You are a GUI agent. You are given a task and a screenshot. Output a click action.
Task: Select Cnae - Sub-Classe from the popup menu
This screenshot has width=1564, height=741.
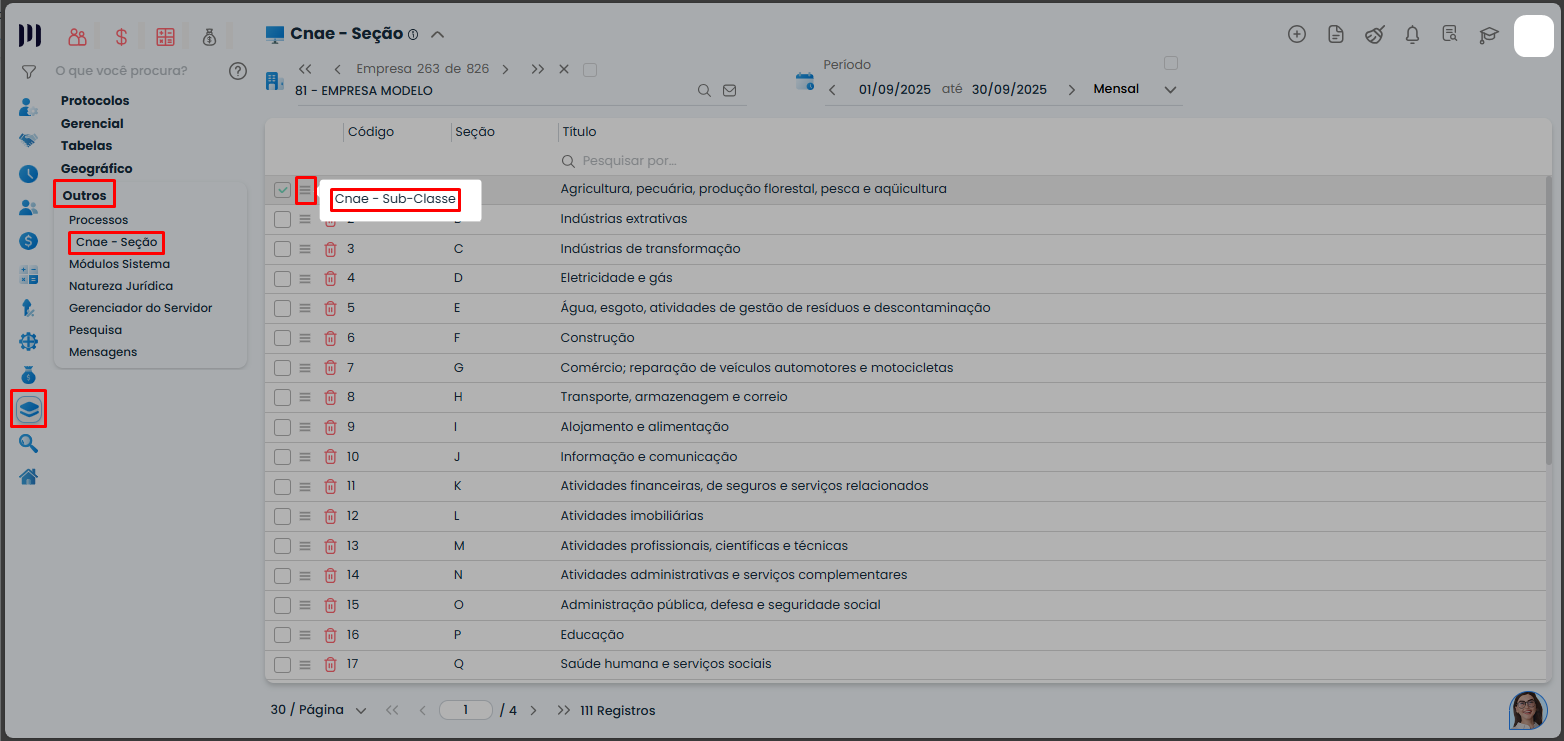(395, 199)
